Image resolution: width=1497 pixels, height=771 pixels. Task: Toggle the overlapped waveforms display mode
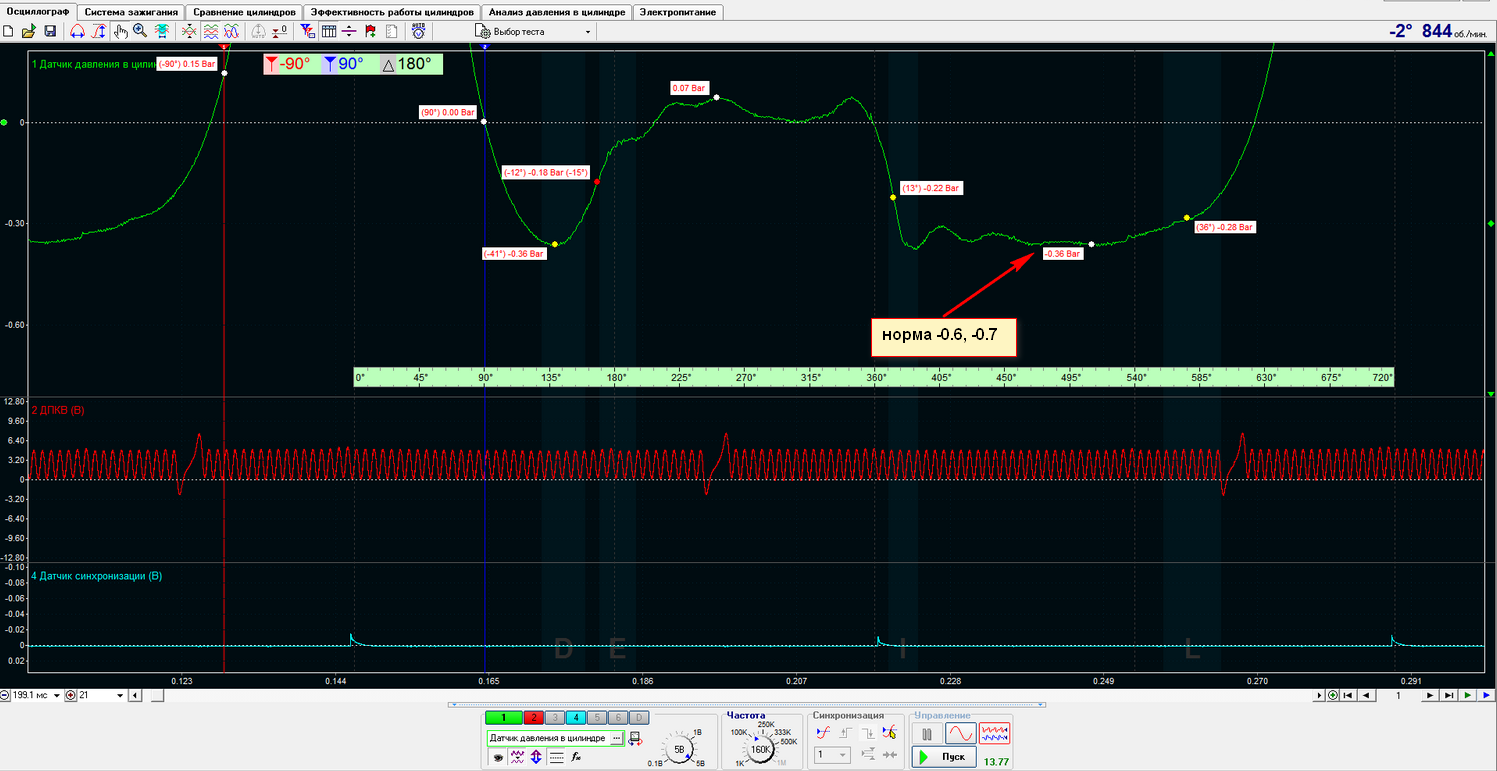coord(232,31)
